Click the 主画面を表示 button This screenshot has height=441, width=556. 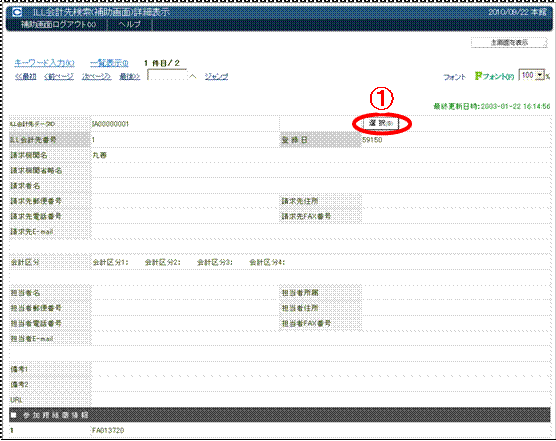tap(509, 43)
